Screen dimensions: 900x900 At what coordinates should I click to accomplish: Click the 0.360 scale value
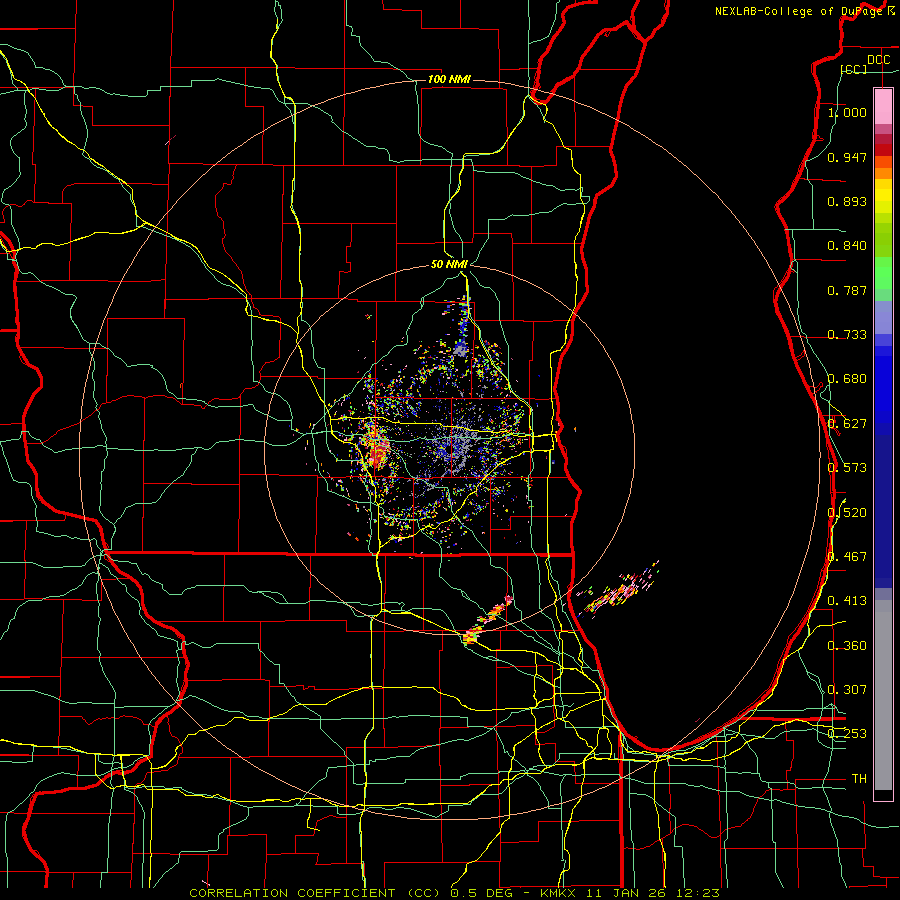pyautogui.click(x=847, y=646)
